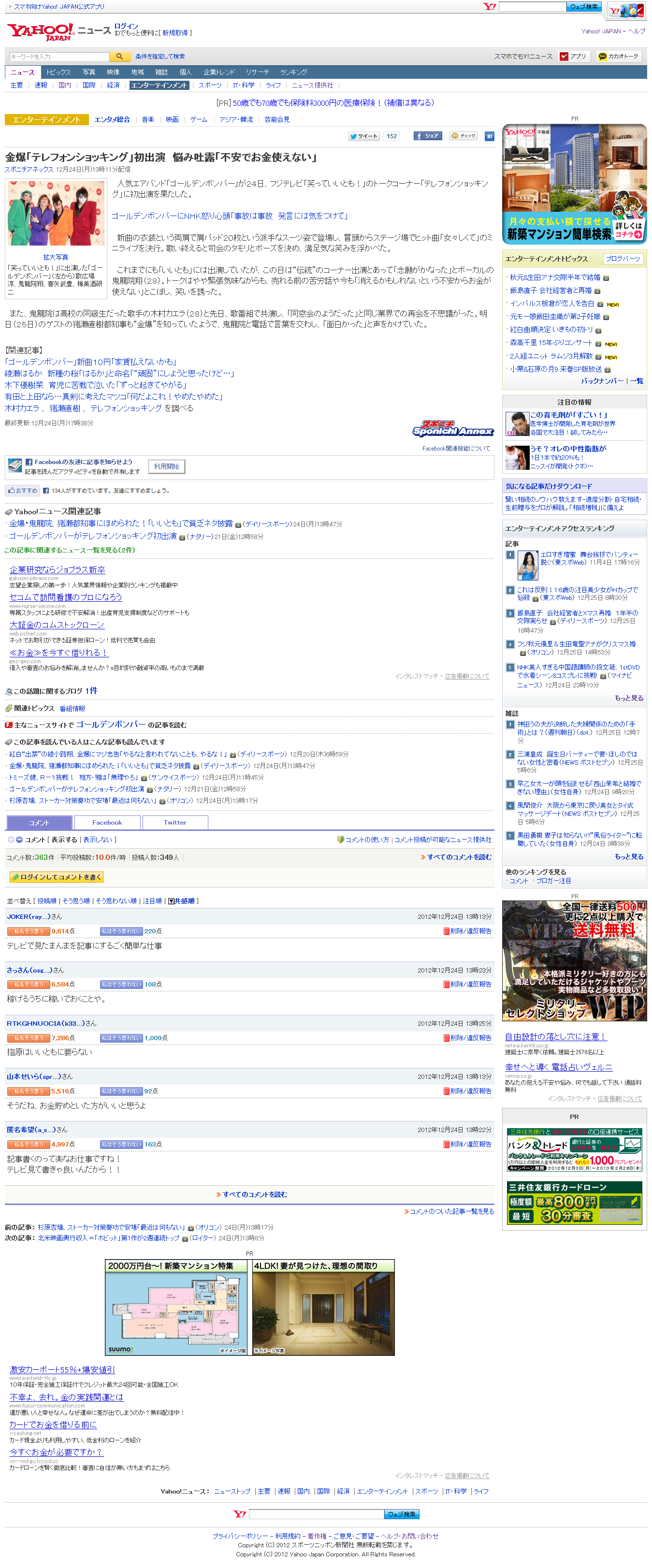The width and height of the screenshot is (652, 1568).
Task: Click the もっと見る link under 記事 ranking
Action: click(x=628, y=698)
